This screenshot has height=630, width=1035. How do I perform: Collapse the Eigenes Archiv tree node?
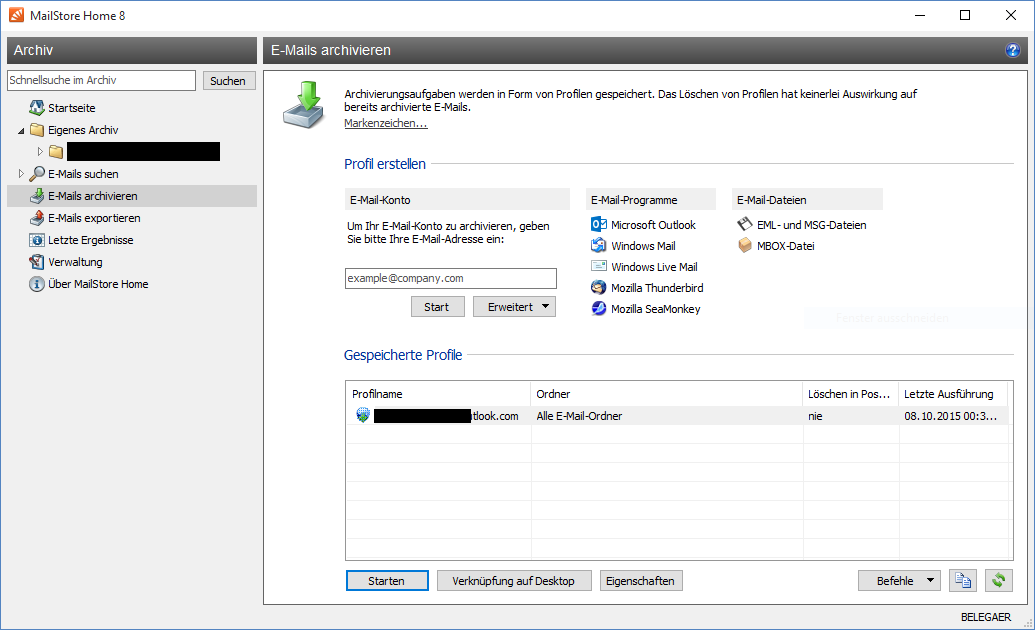[22, 130]
